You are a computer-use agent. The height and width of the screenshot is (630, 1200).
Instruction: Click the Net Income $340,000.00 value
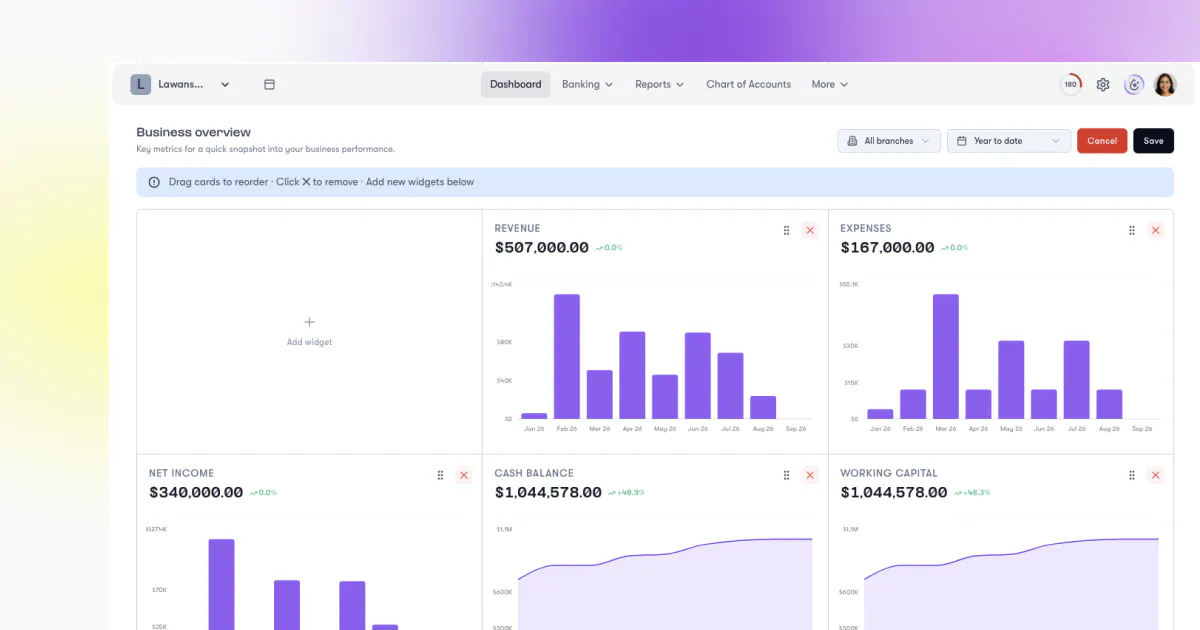coord(196,493)
